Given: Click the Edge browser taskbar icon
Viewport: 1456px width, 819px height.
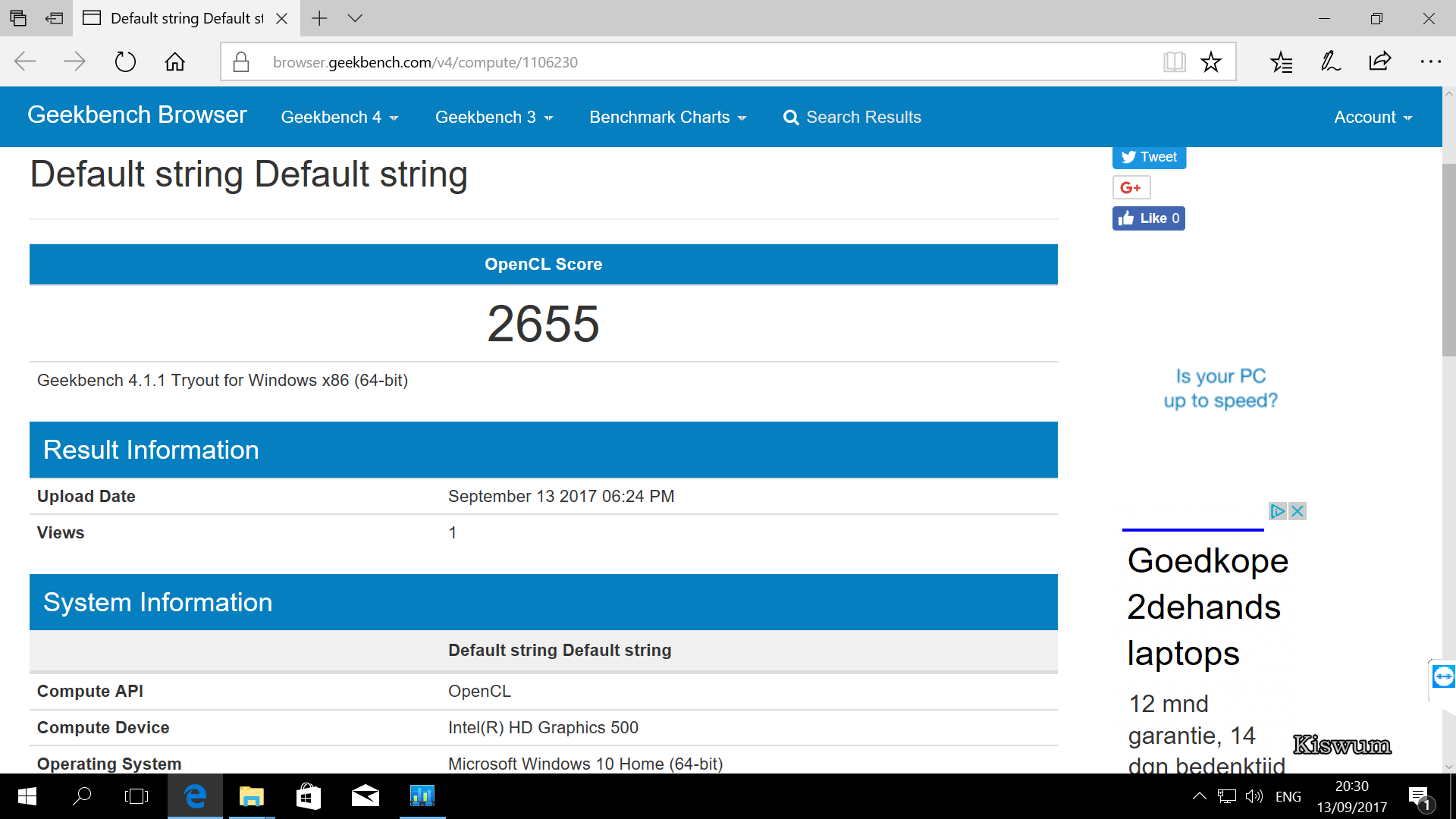Looking at the screenshot, I should (195, 796).
